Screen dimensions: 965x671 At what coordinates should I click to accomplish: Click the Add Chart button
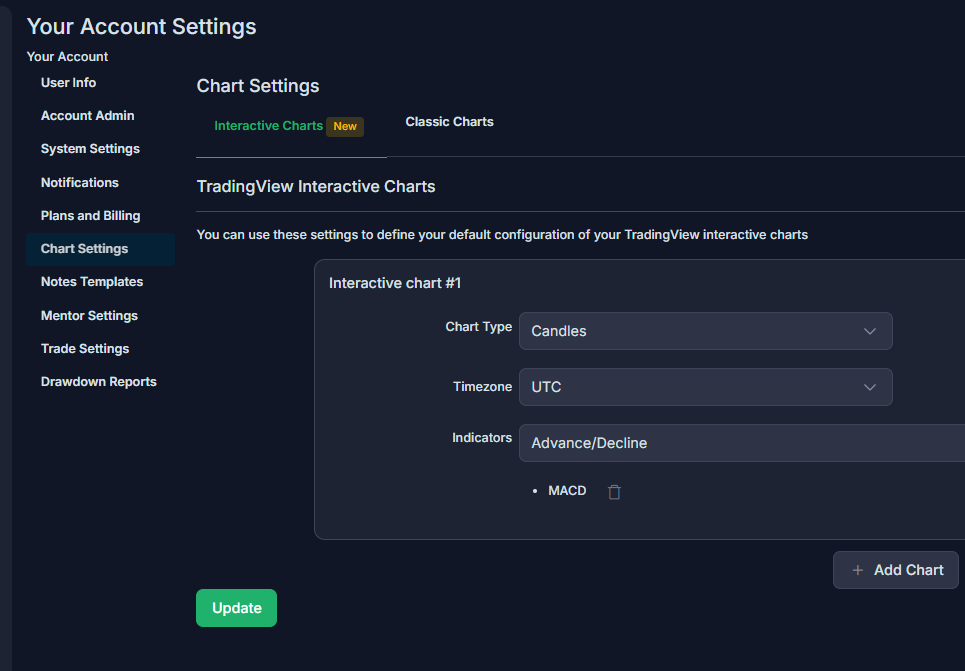point(895,570)
